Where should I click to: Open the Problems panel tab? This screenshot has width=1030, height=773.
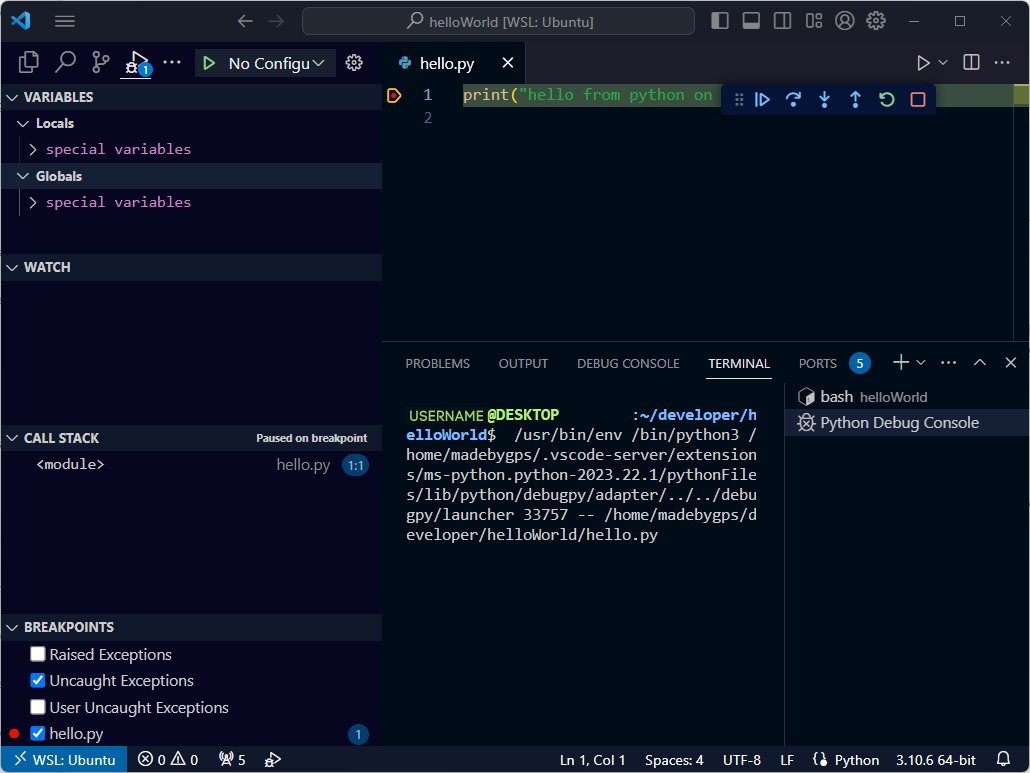pos(437,363)
